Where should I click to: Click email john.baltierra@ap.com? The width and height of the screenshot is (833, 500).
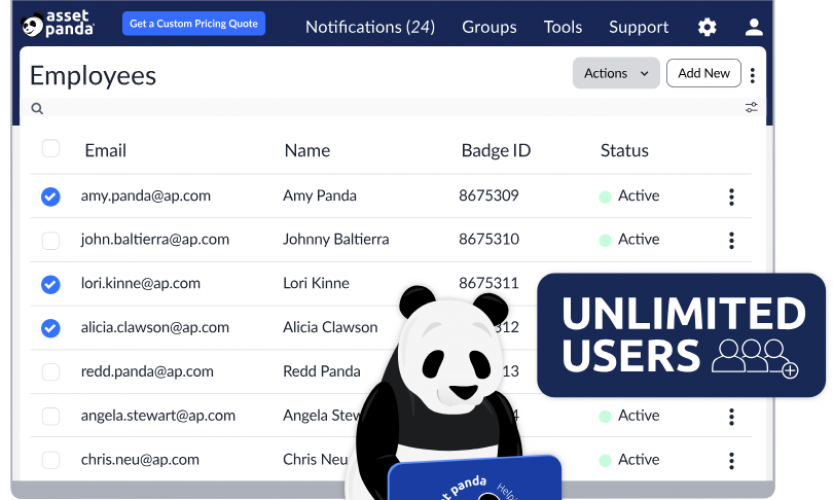pyautogui.click(x=155, y=240)
